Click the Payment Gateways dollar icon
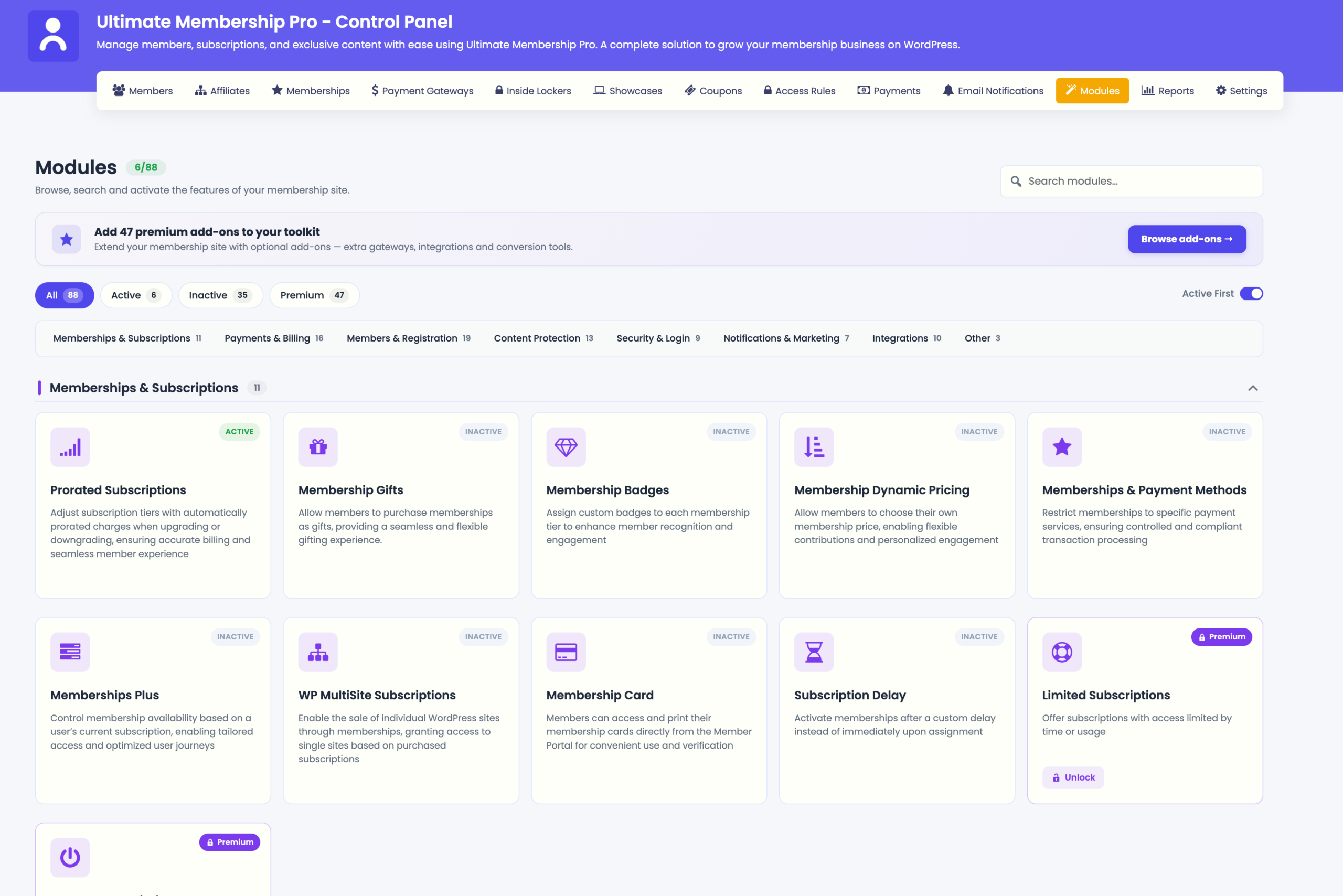The image size is (1343, 896). pos(375,90)
